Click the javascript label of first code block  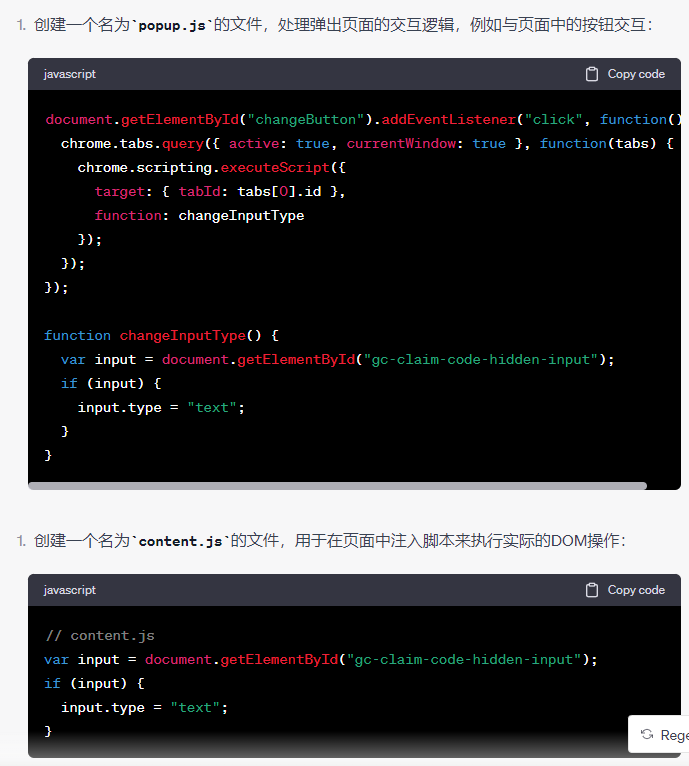(70, 74)
